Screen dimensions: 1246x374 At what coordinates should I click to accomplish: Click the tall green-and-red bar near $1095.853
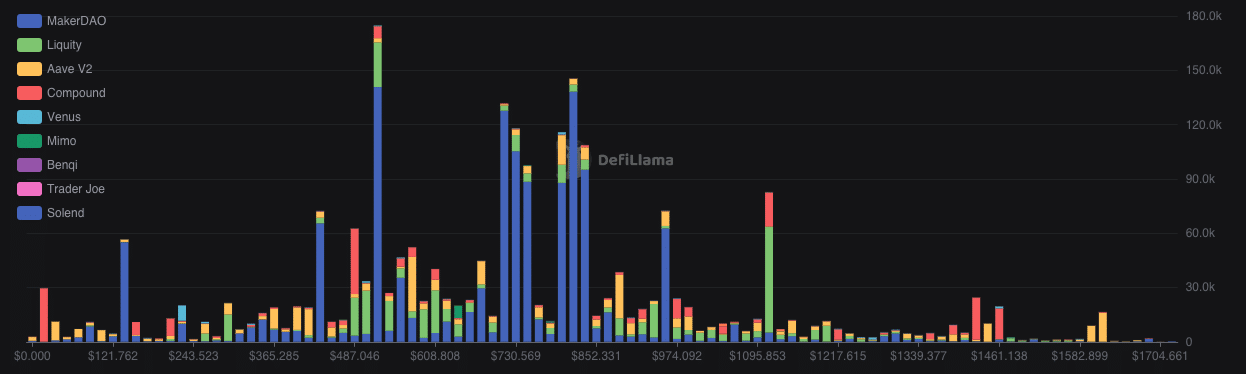click(769, 267)
